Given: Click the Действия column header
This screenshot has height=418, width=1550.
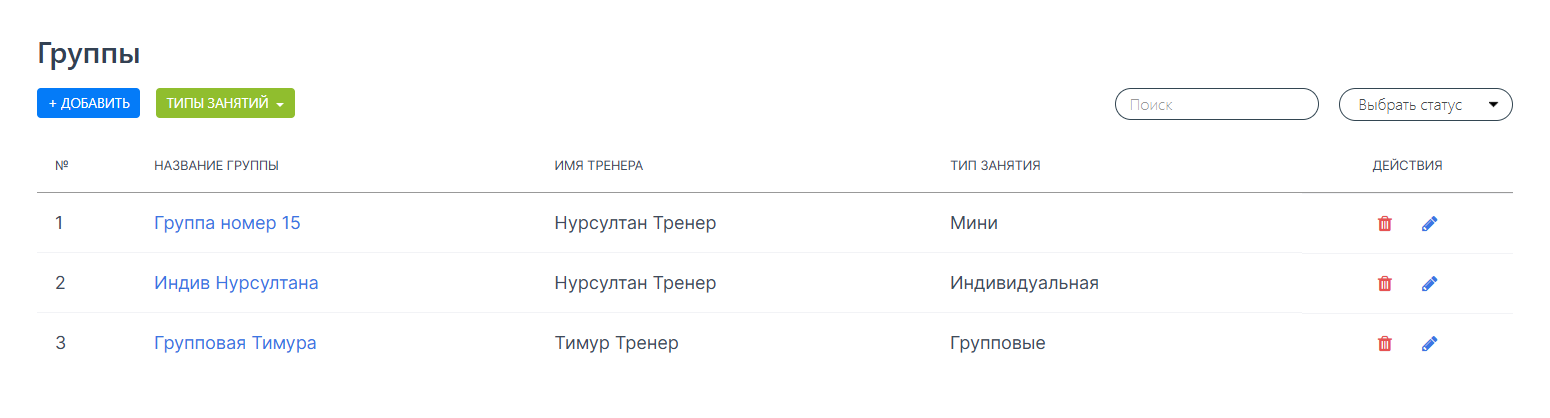Looking at the screenshot, I should tap(1407, 165).
